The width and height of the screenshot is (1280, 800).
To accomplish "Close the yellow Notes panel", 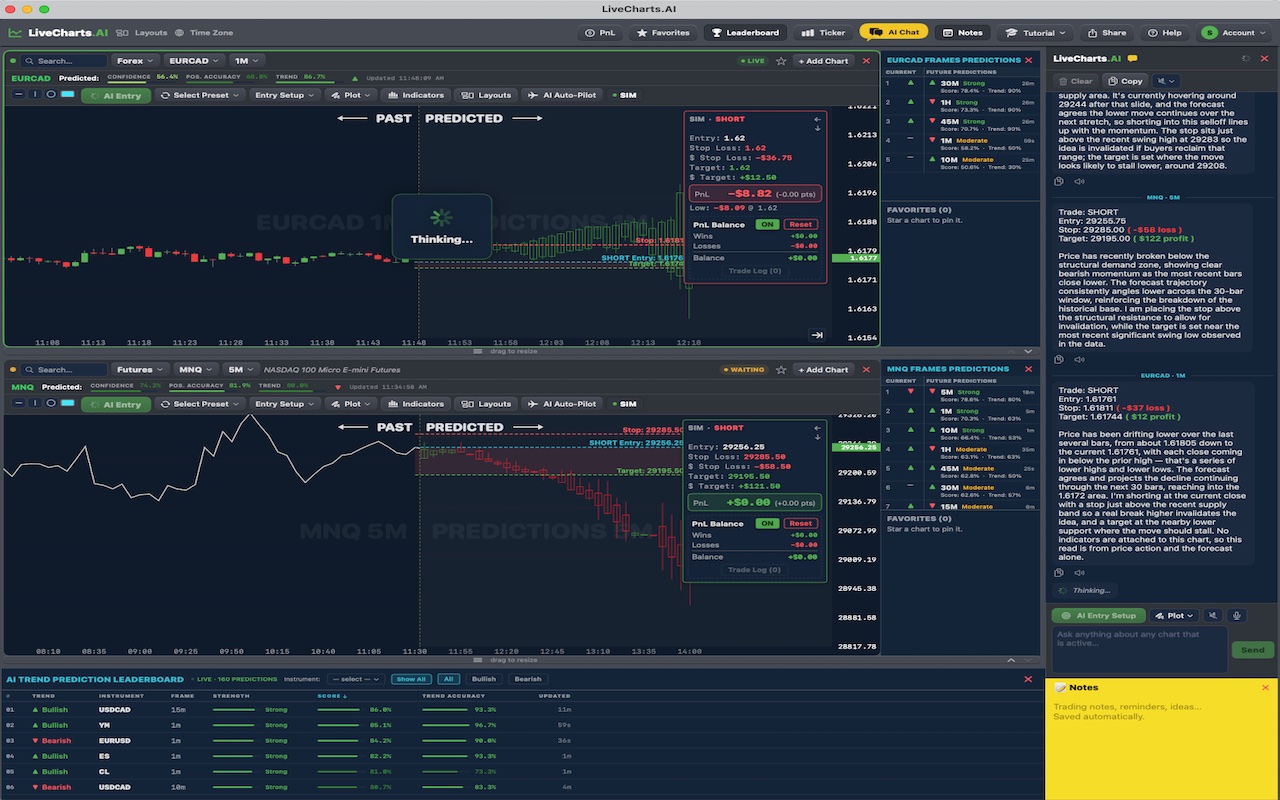I will point(1265,688).
